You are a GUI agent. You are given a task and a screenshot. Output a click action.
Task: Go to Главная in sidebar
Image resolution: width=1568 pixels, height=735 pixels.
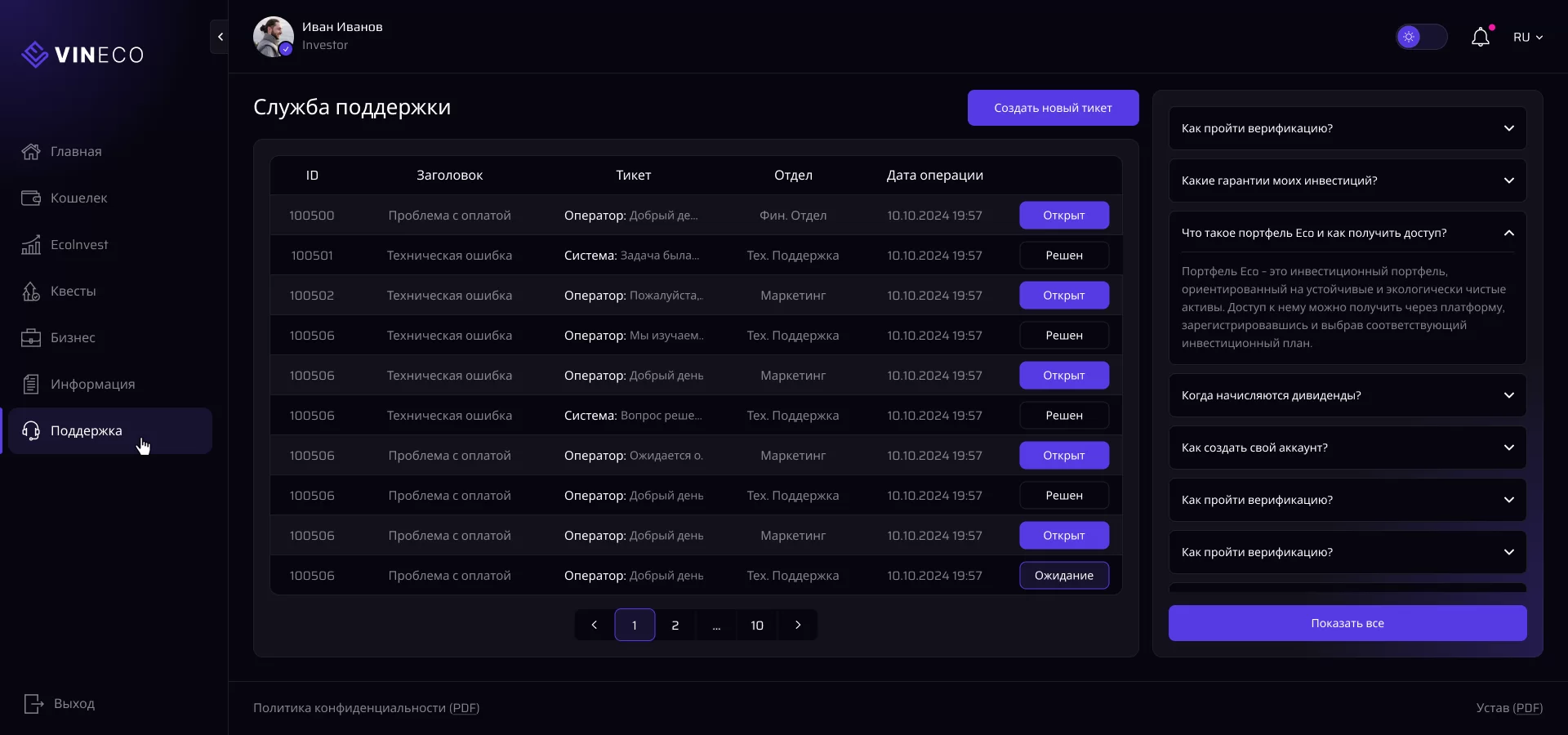76,152
